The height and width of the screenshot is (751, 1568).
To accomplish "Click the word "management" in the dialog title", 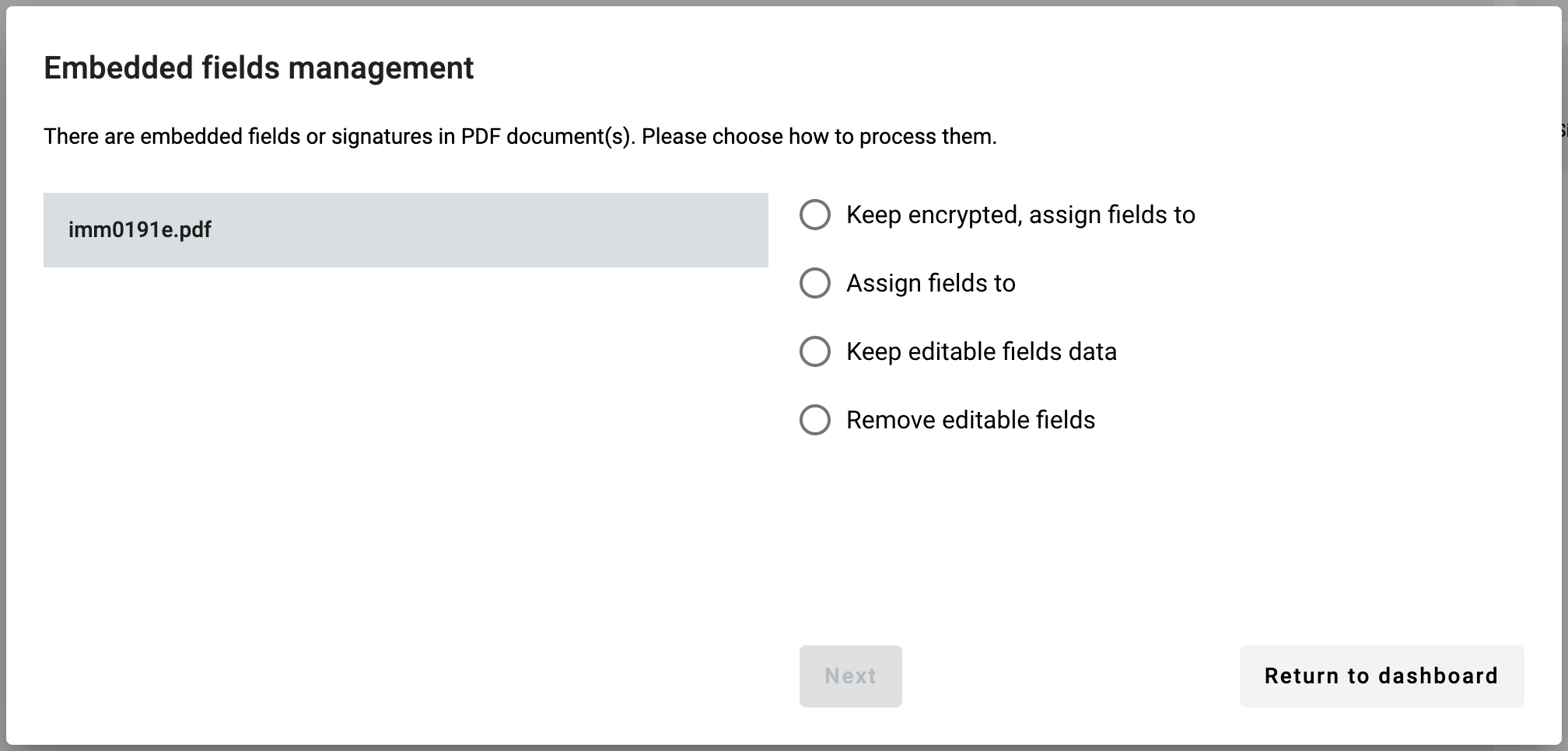I will coord(380,68).
